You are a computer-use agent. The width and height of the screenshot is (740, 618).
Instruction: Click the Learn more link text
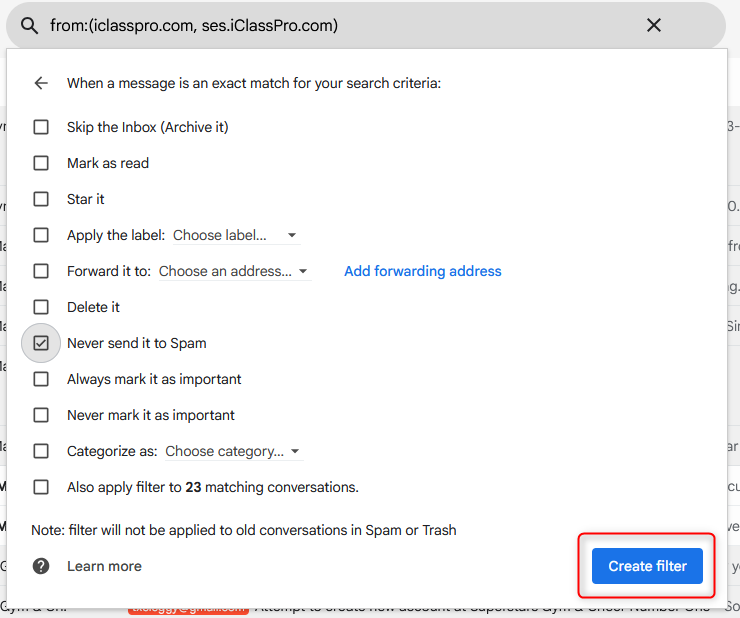(104, 566)
